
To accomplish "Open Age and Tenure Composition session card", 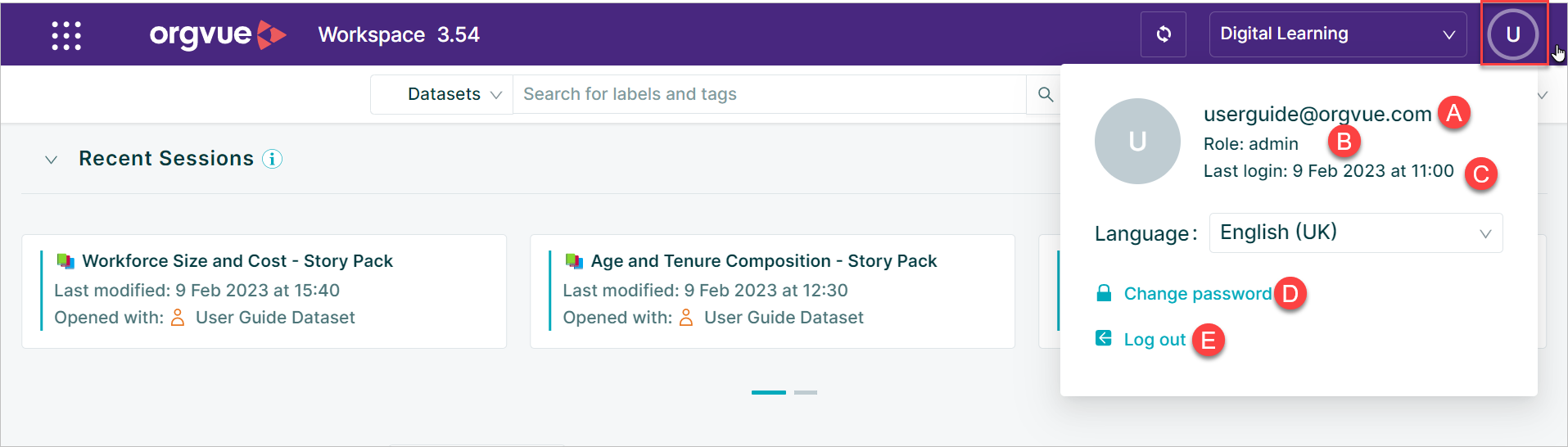I will click(x=773, y=291).
